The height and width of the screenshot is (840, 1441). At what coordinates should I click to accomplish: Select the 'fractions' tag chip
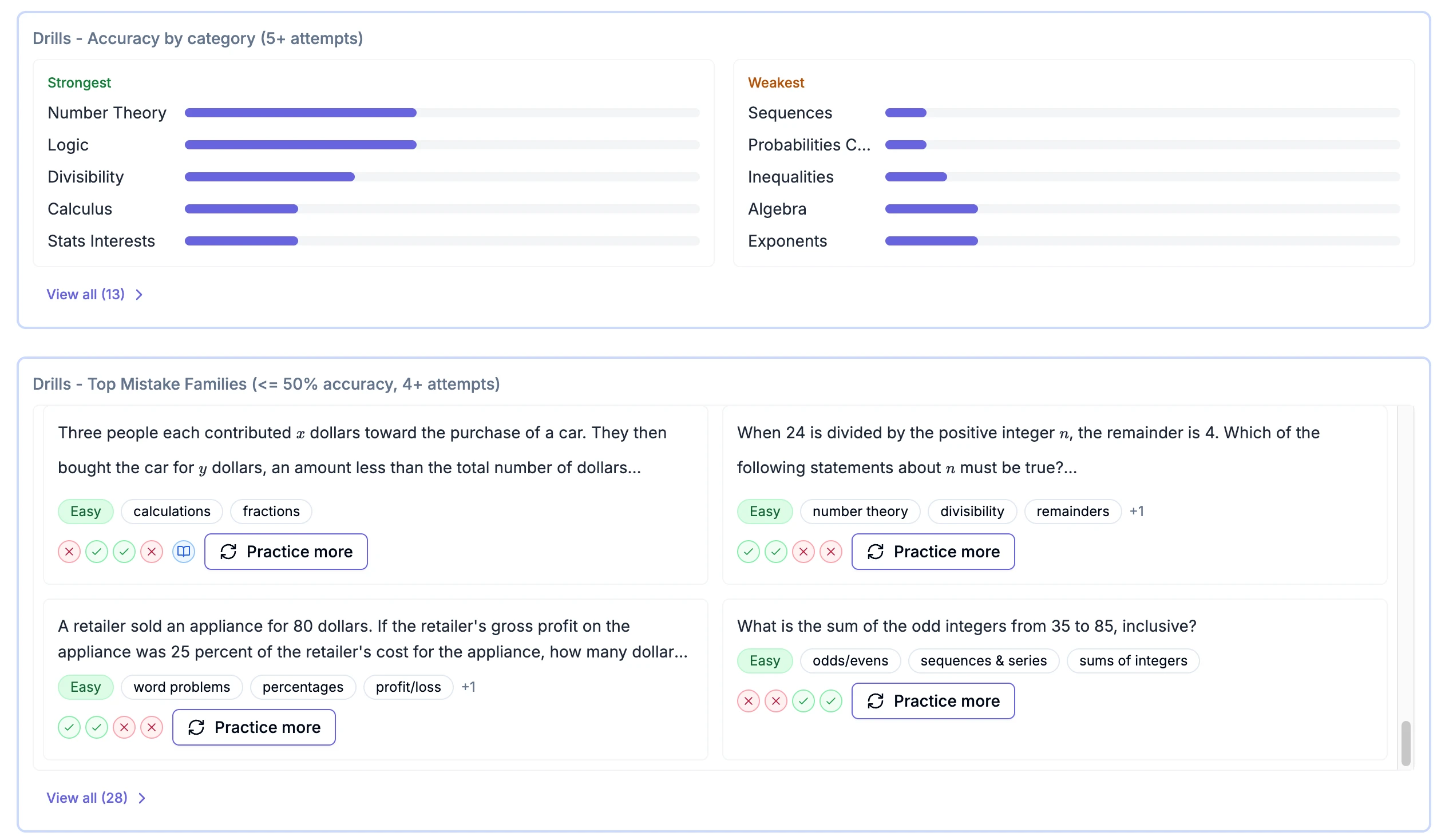271,511
